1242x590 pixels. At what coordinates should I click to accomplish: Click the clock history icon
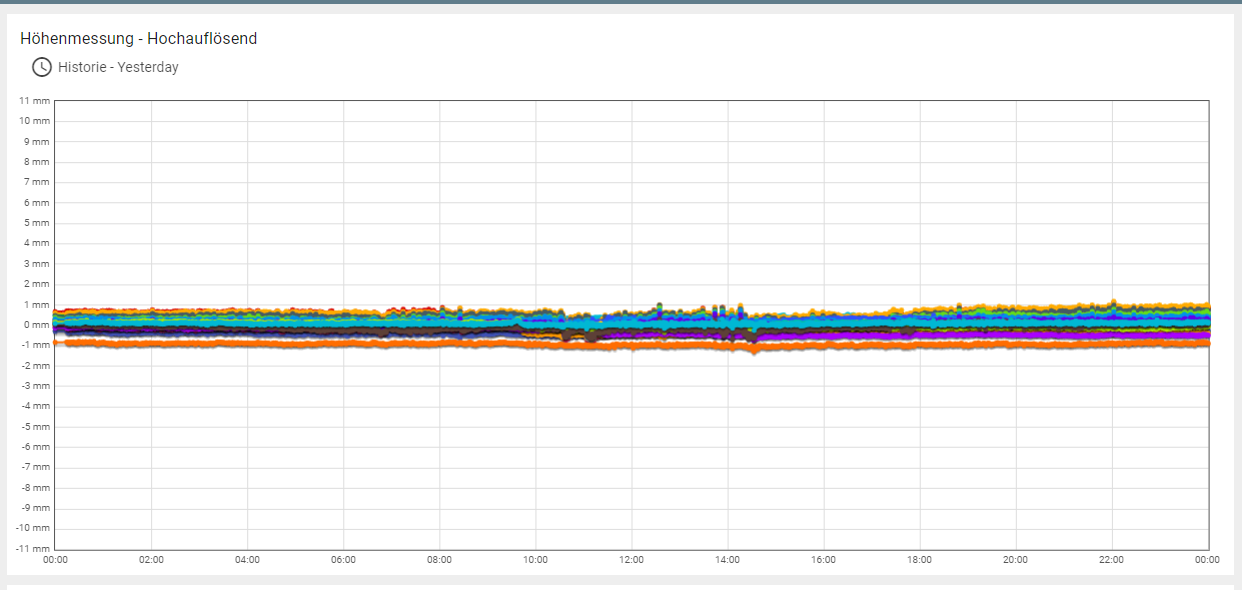[41, 67]
